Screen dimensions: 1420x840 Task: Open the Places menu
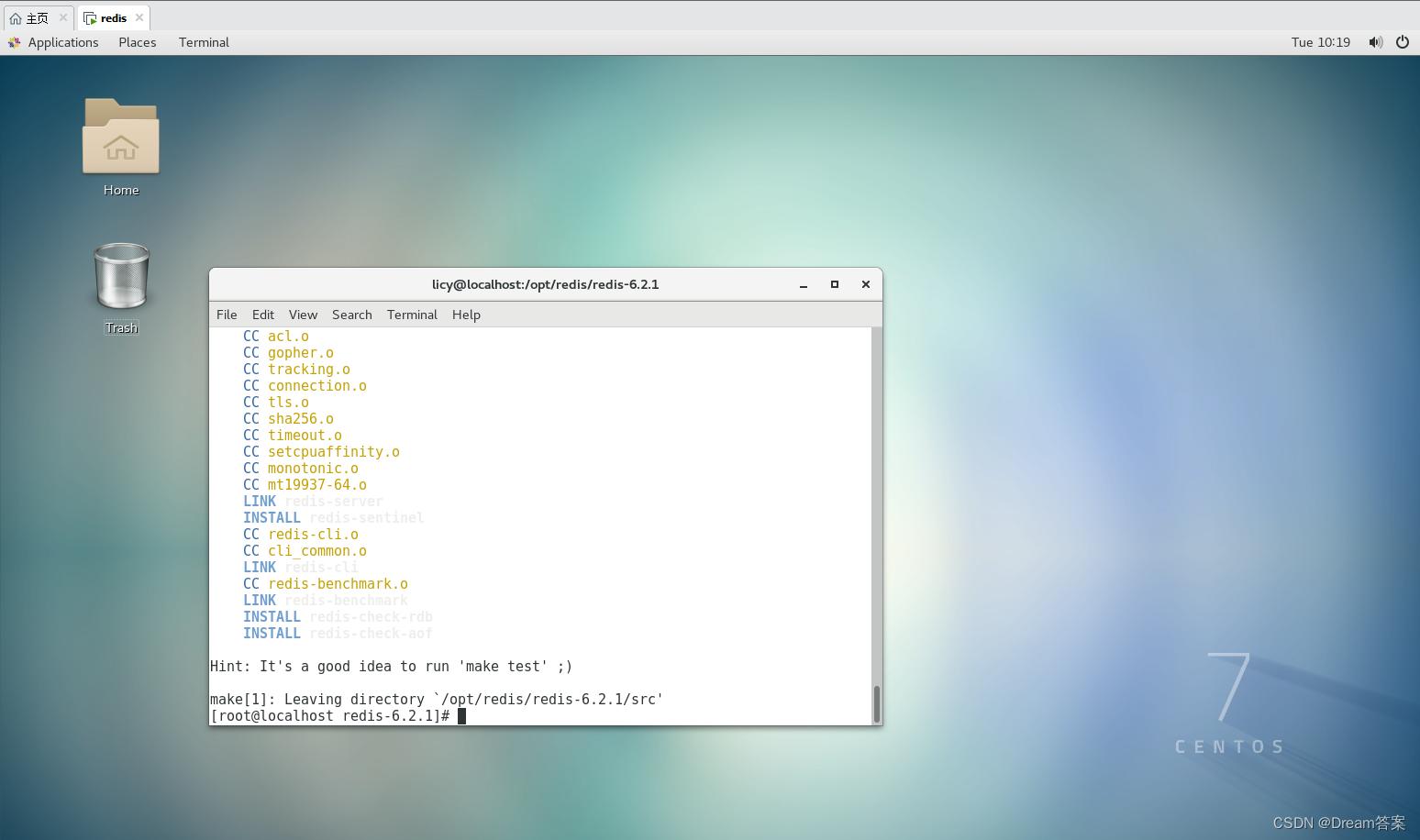pyautogui.click(x=138, y=42)
